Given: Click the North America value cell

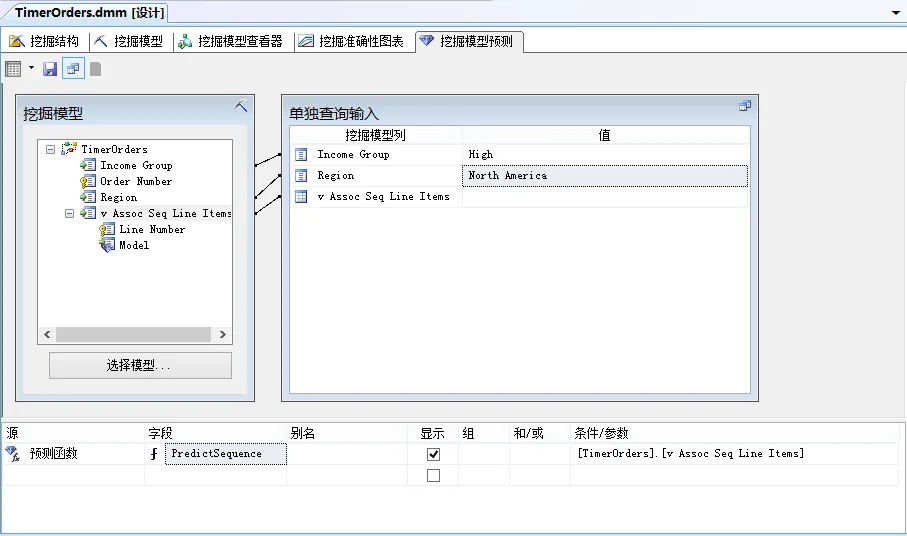Looking at the screenshot, I should coord(605,176).
